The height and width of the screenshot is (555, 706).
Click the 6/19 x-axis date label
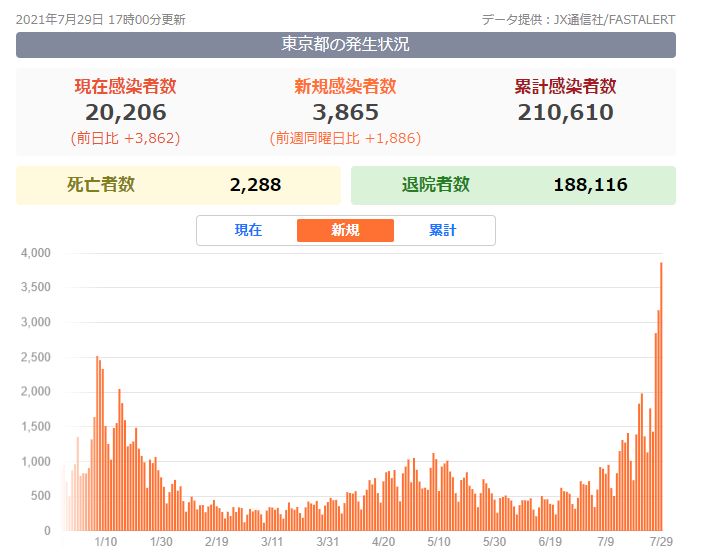tap(550, 541)
